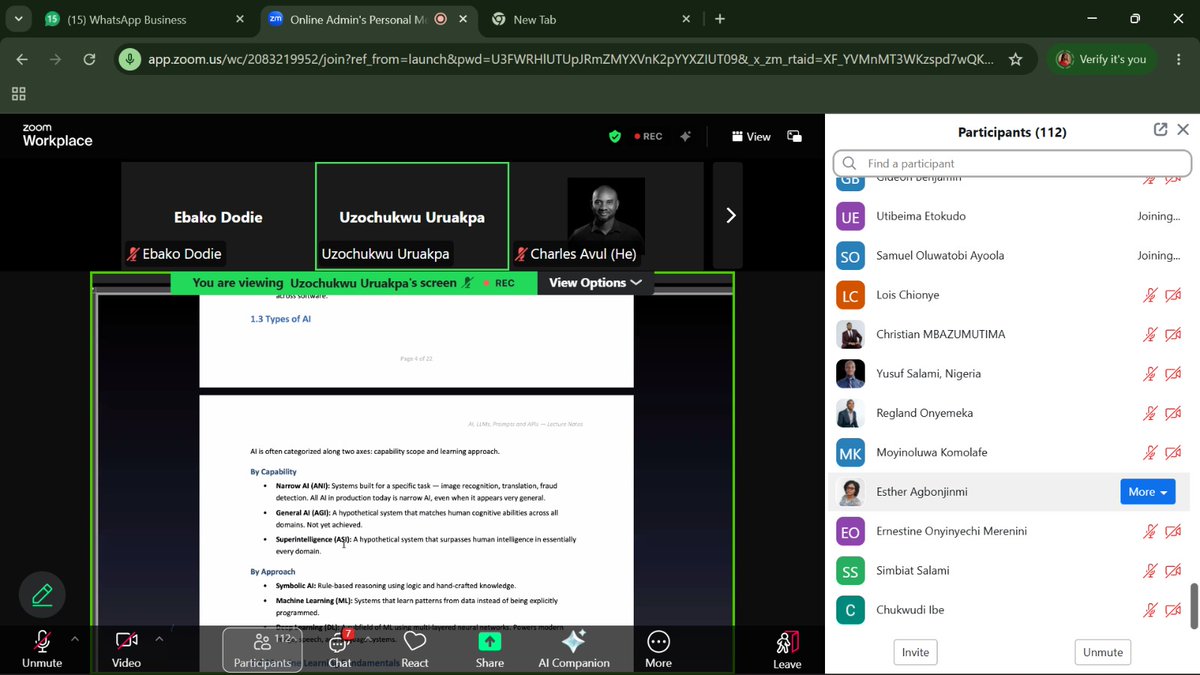Open the Chrome tab search dropdown
Screen dimensions: 1200x675
click(18, 19)
